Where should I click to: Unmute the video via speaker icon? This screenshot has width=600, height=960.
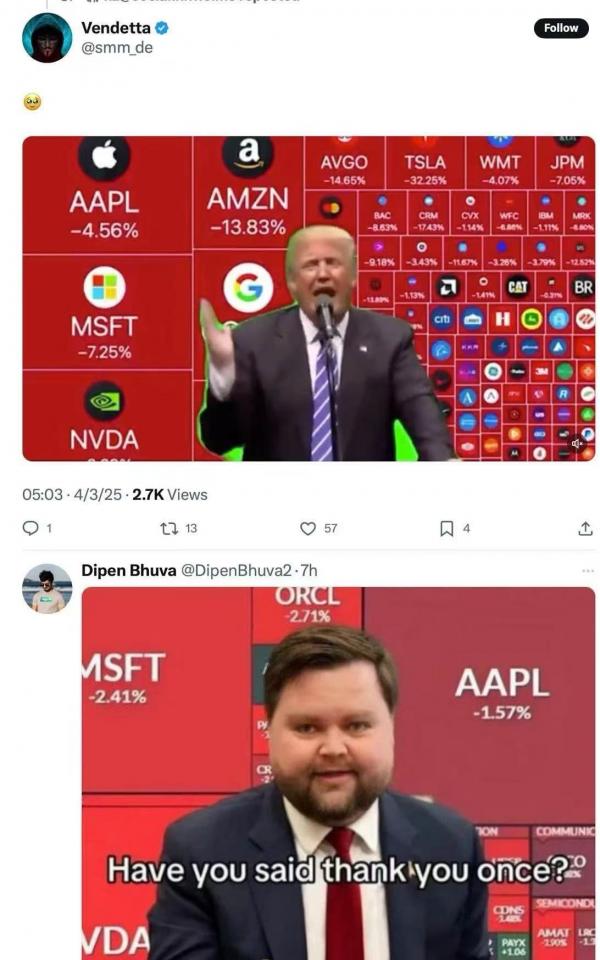click(x=577, y=443)
